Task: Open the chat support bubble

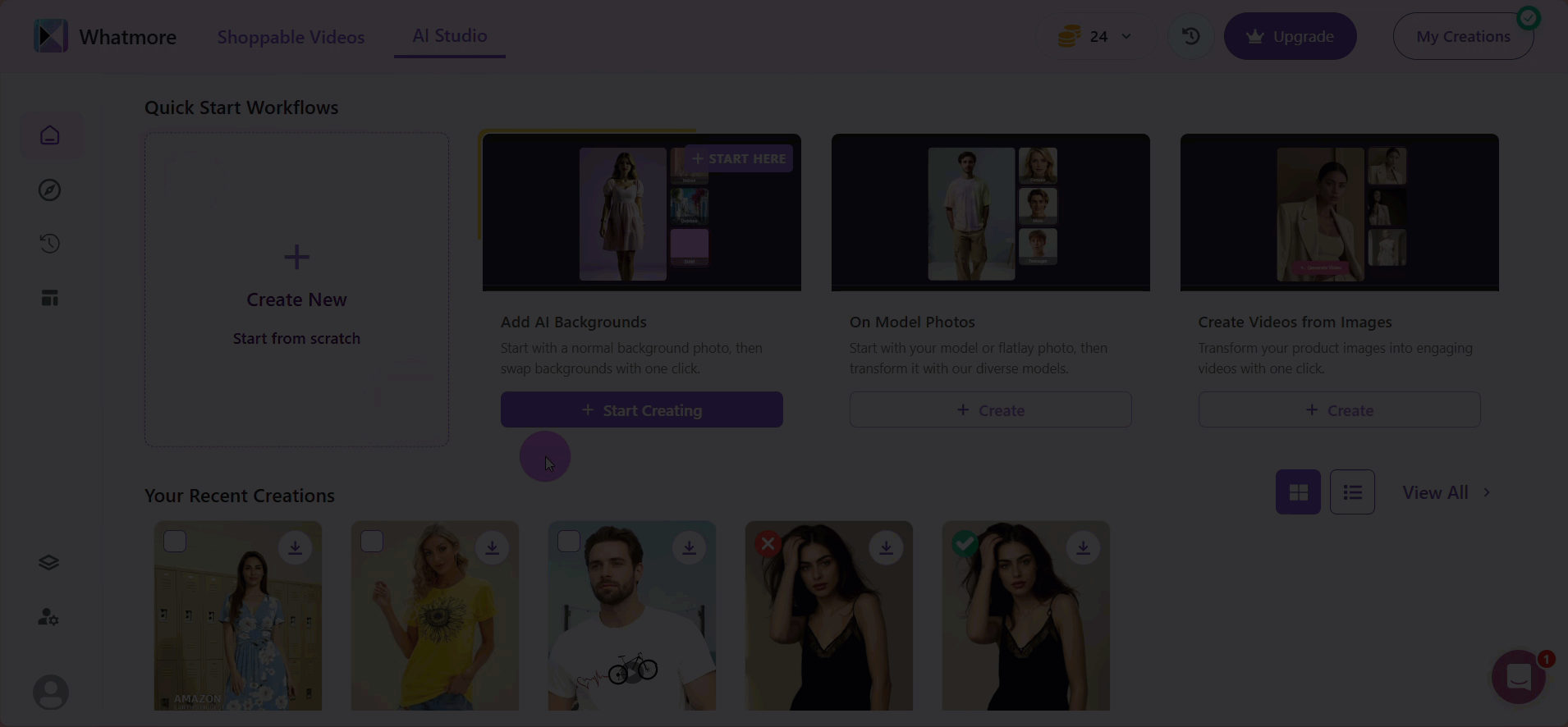Action: (x=1519, y=677)
